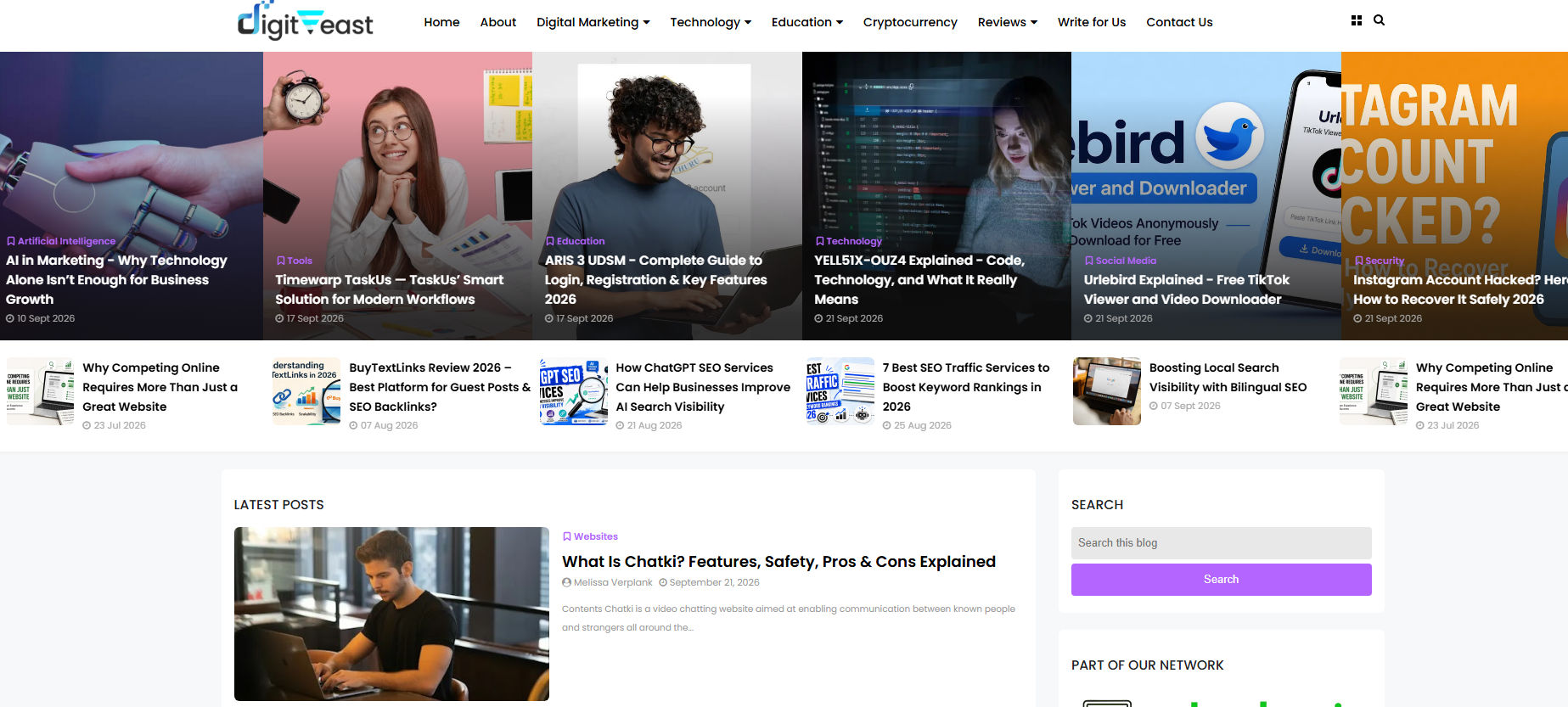Image resolution: width=1568 pixels, height=707 pixels.
Task: Expand the Digital Marketing dropdown
Action: point(593,22)
